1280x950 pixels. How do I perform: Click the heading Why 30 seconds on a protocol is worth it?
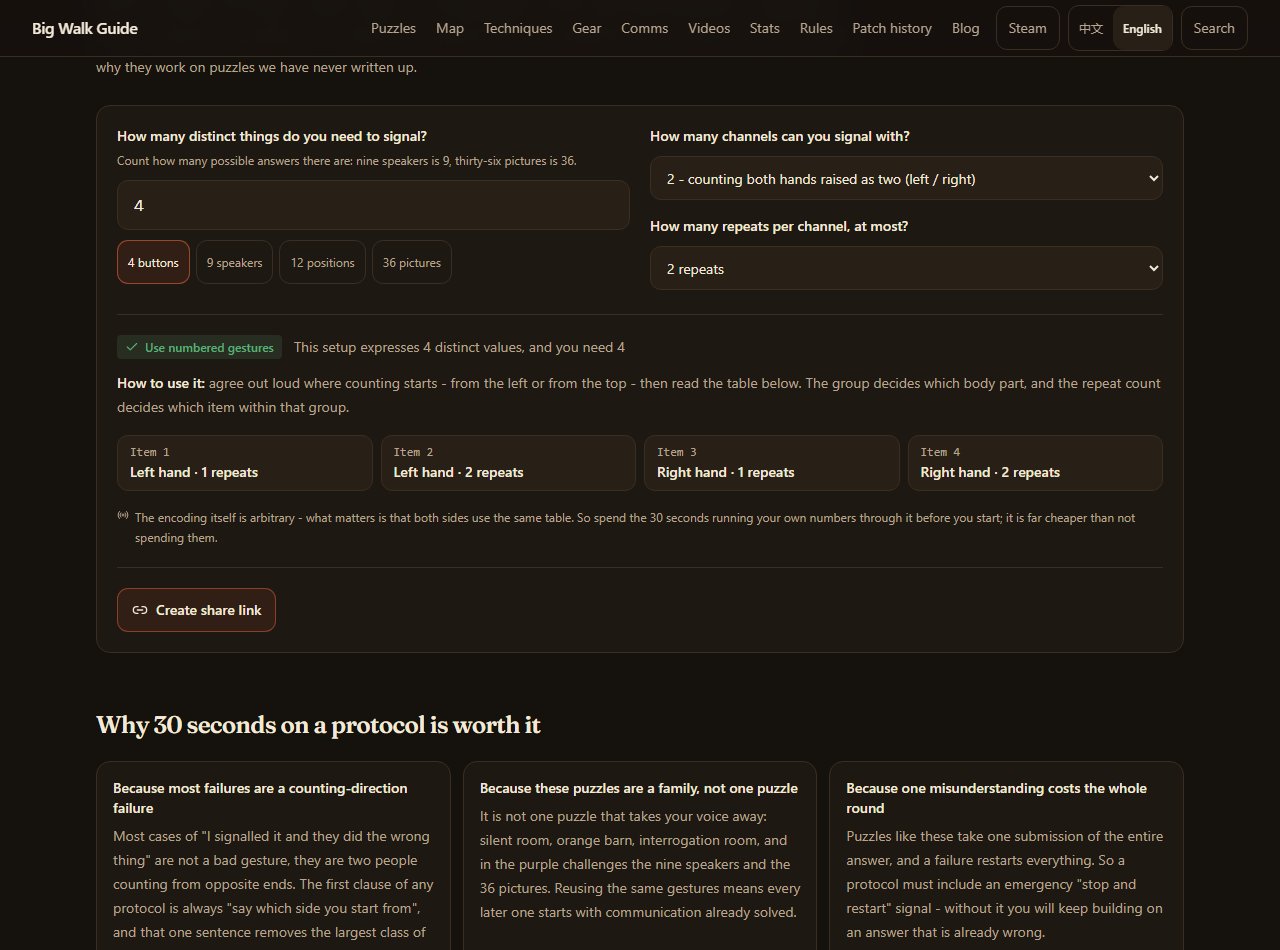[318, 725]
